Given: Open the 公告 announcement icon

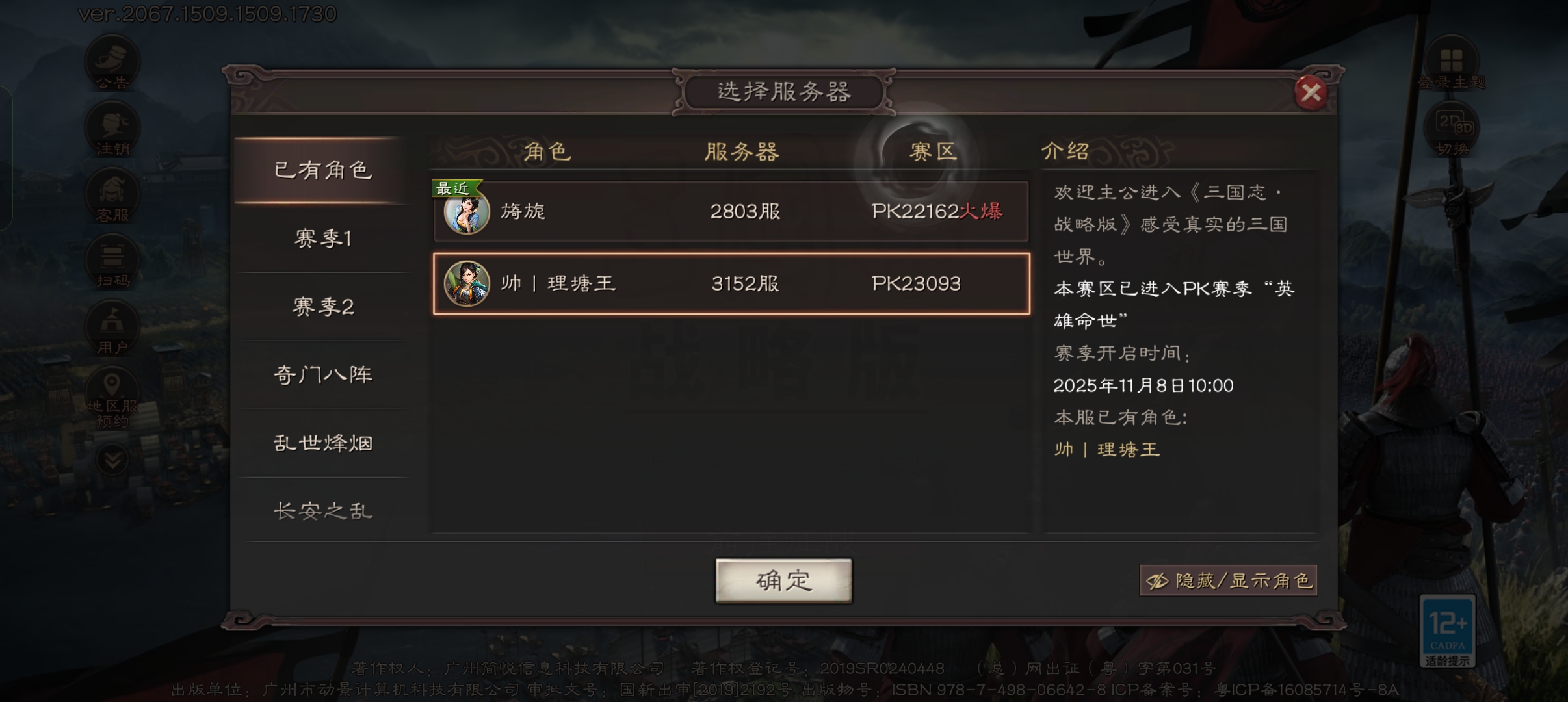Looking at the screenshot, I should coord(112,64).
